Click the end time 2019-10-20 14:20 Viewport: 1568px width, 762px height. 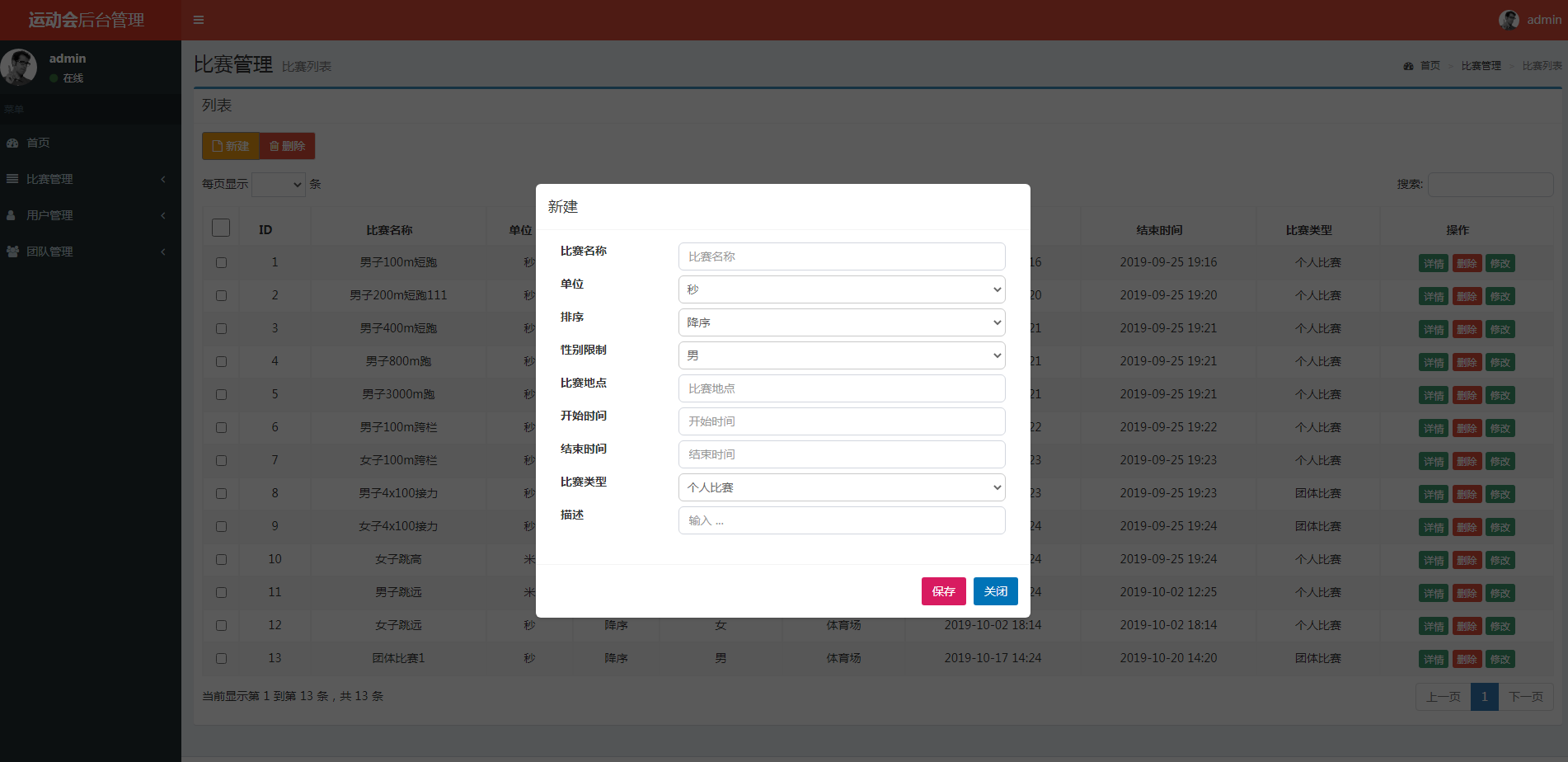(1168, 658)
